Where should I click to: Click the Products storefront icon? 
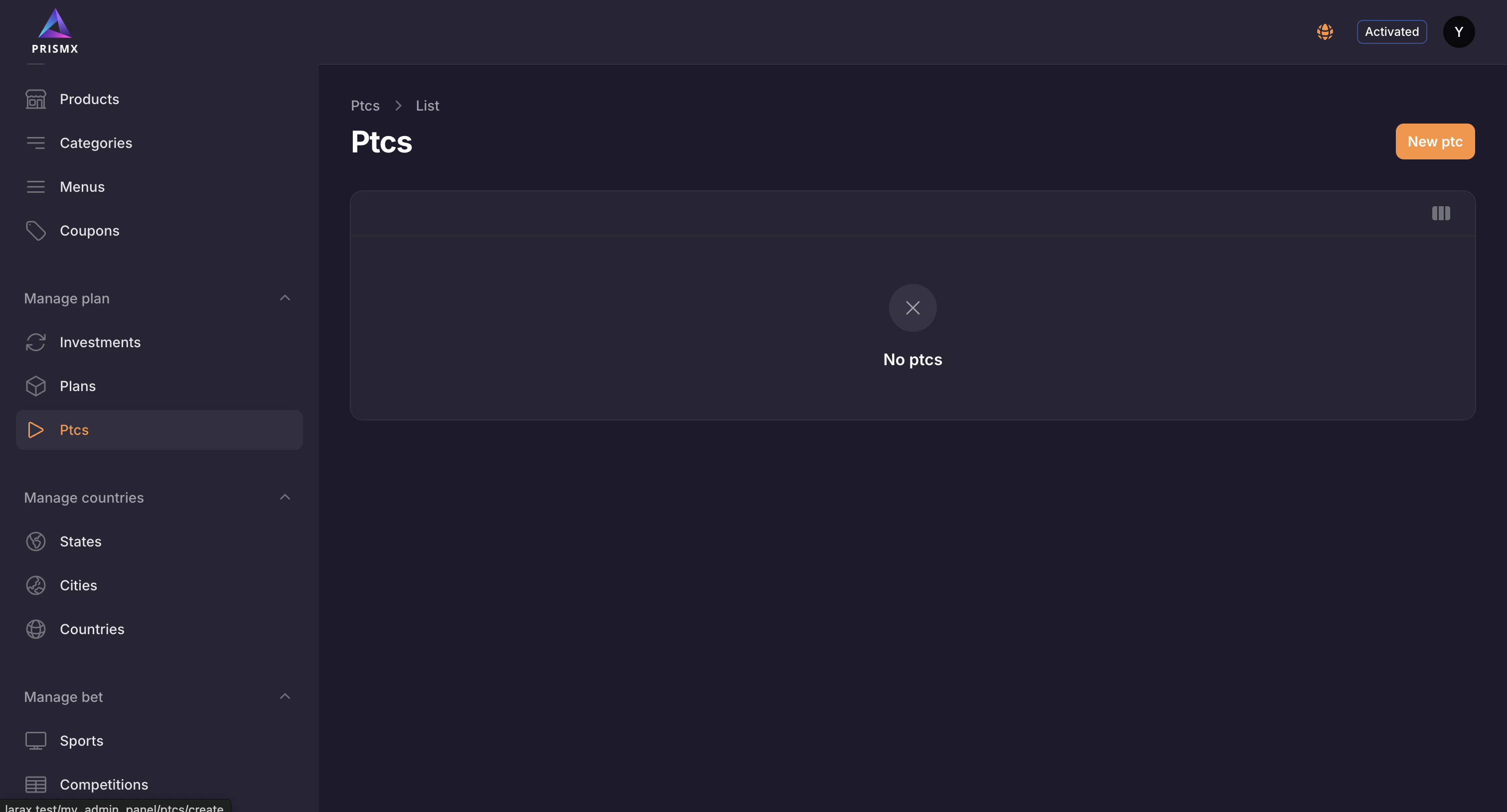[x=36, y=99]
